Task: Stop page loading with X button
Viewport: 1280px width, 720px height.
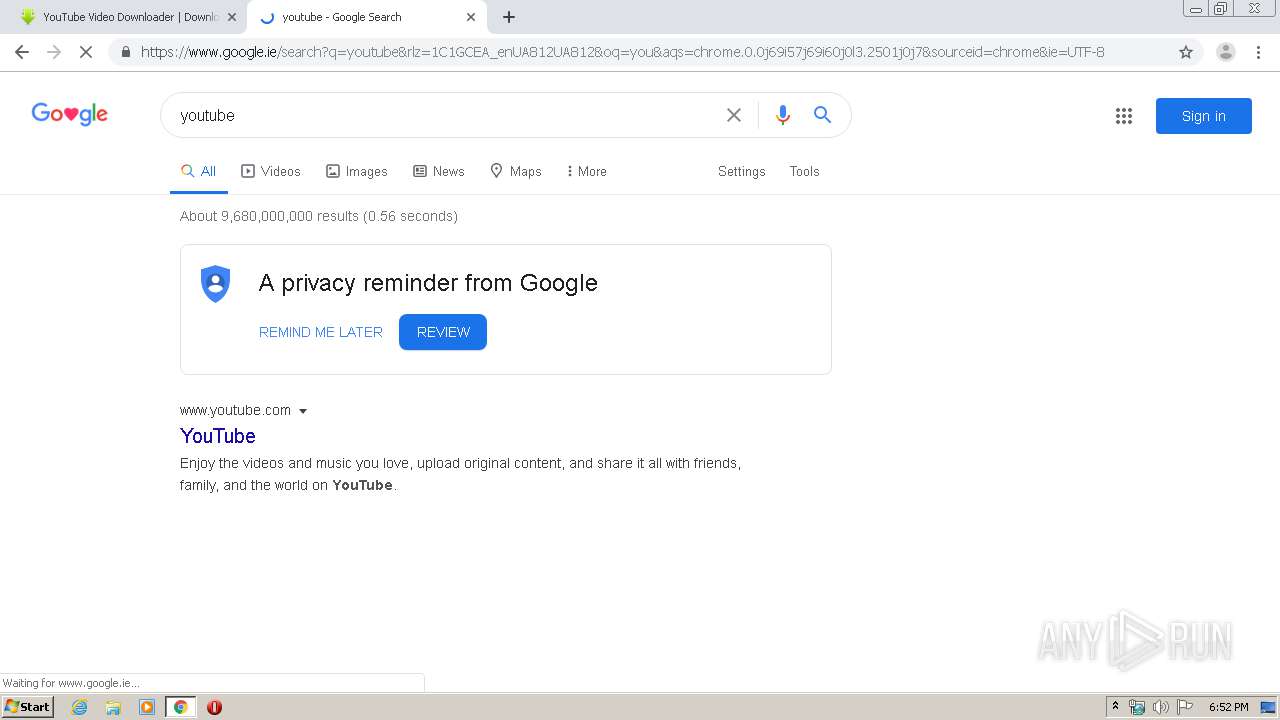Action: pos(86,52)
